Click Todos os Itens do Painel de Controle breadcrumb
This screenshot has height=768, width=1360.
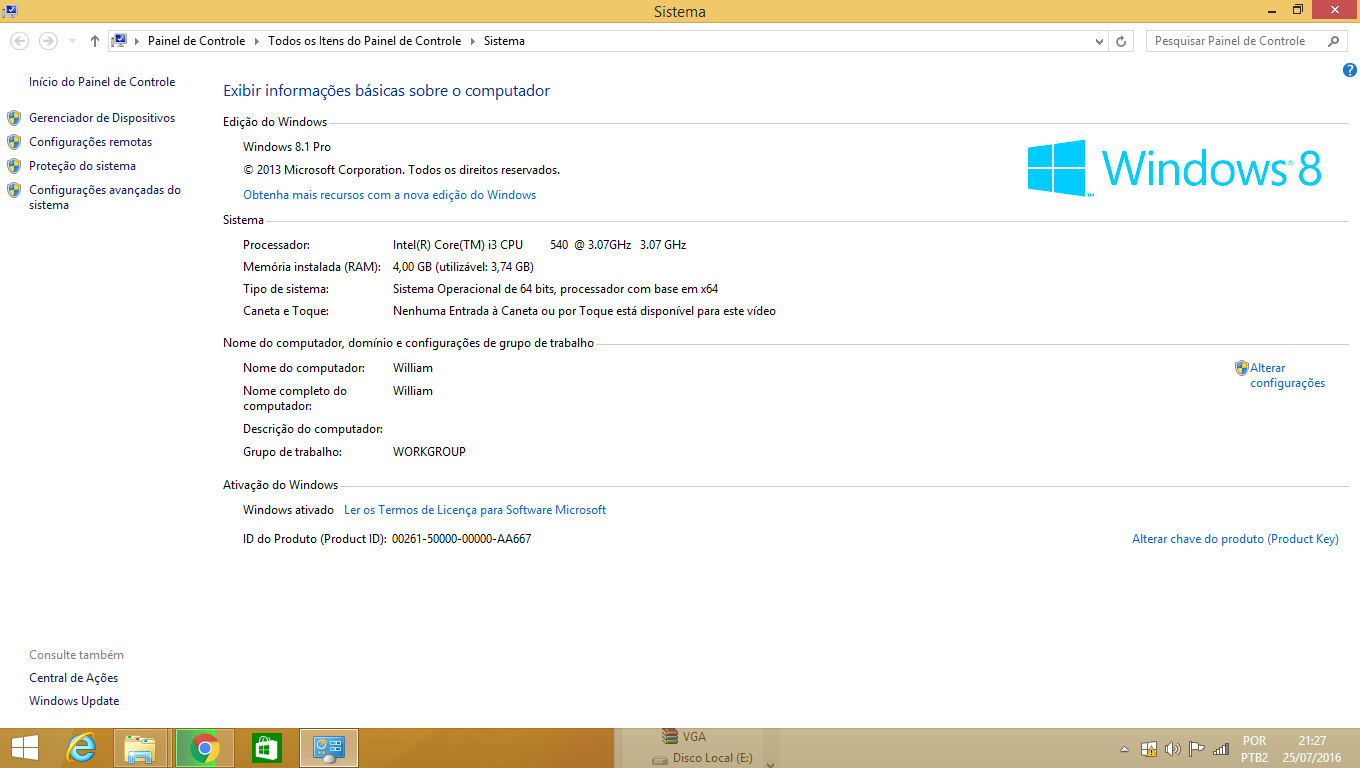pyautogui.click(x=365, y=41)
